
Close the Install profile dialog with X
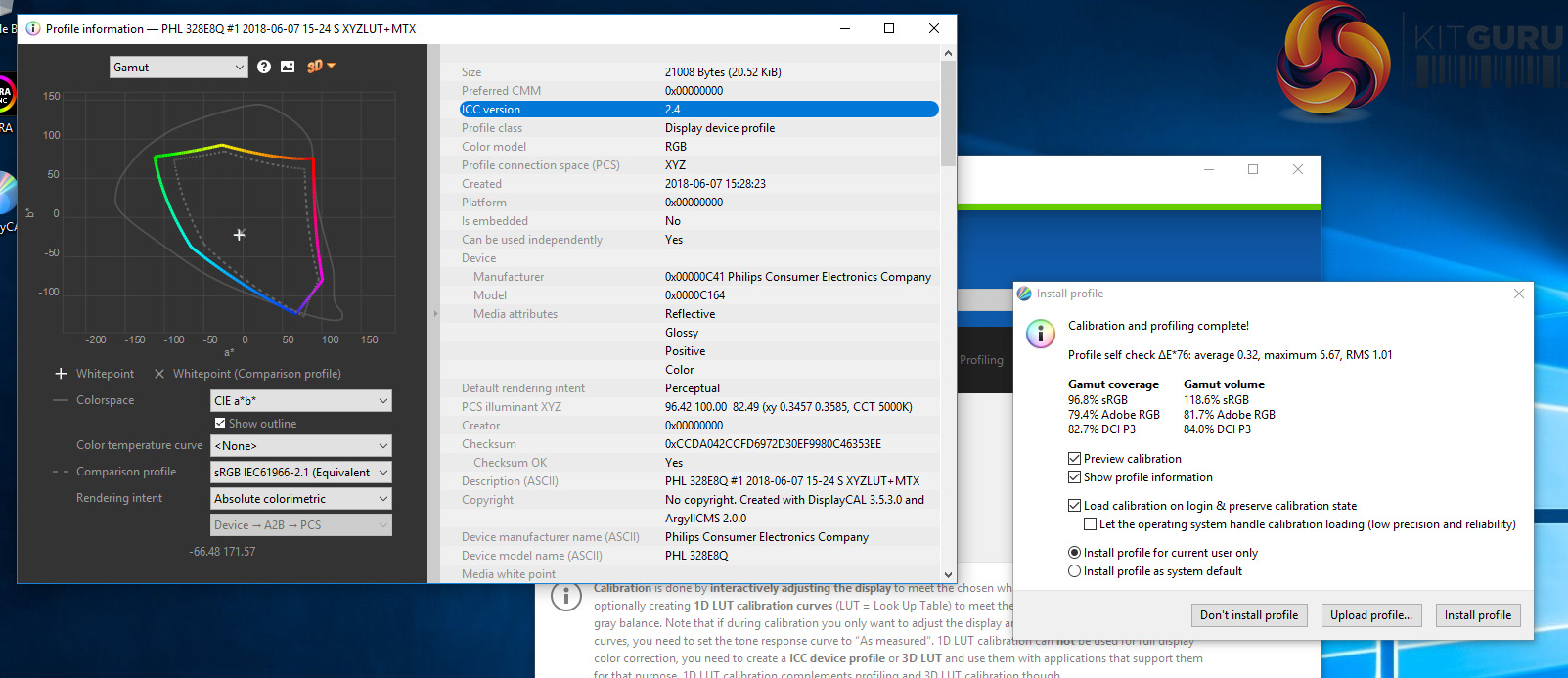pos(1518,294)
